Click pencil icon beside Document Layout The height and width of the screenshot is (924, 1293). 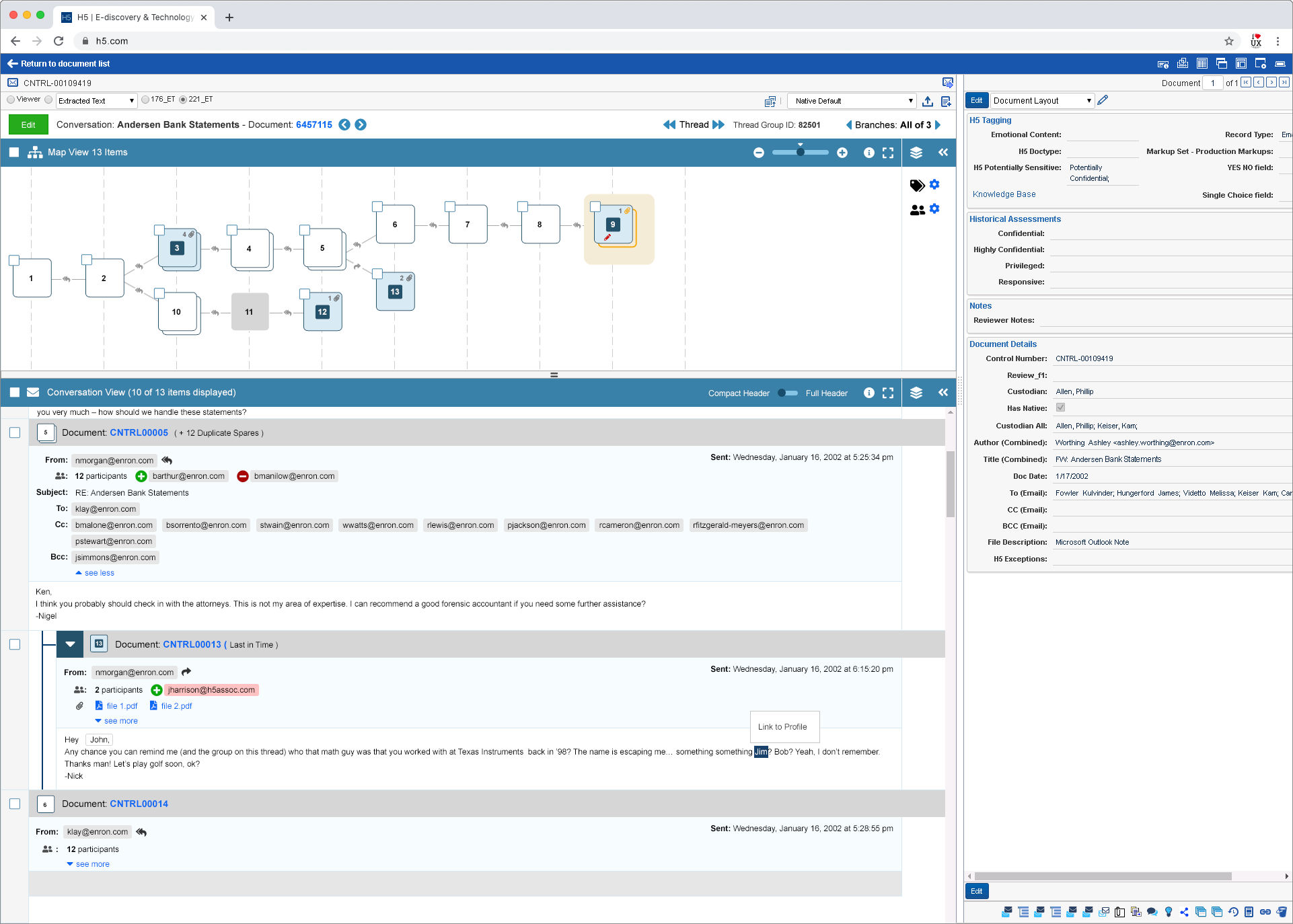click(1103, 100)
